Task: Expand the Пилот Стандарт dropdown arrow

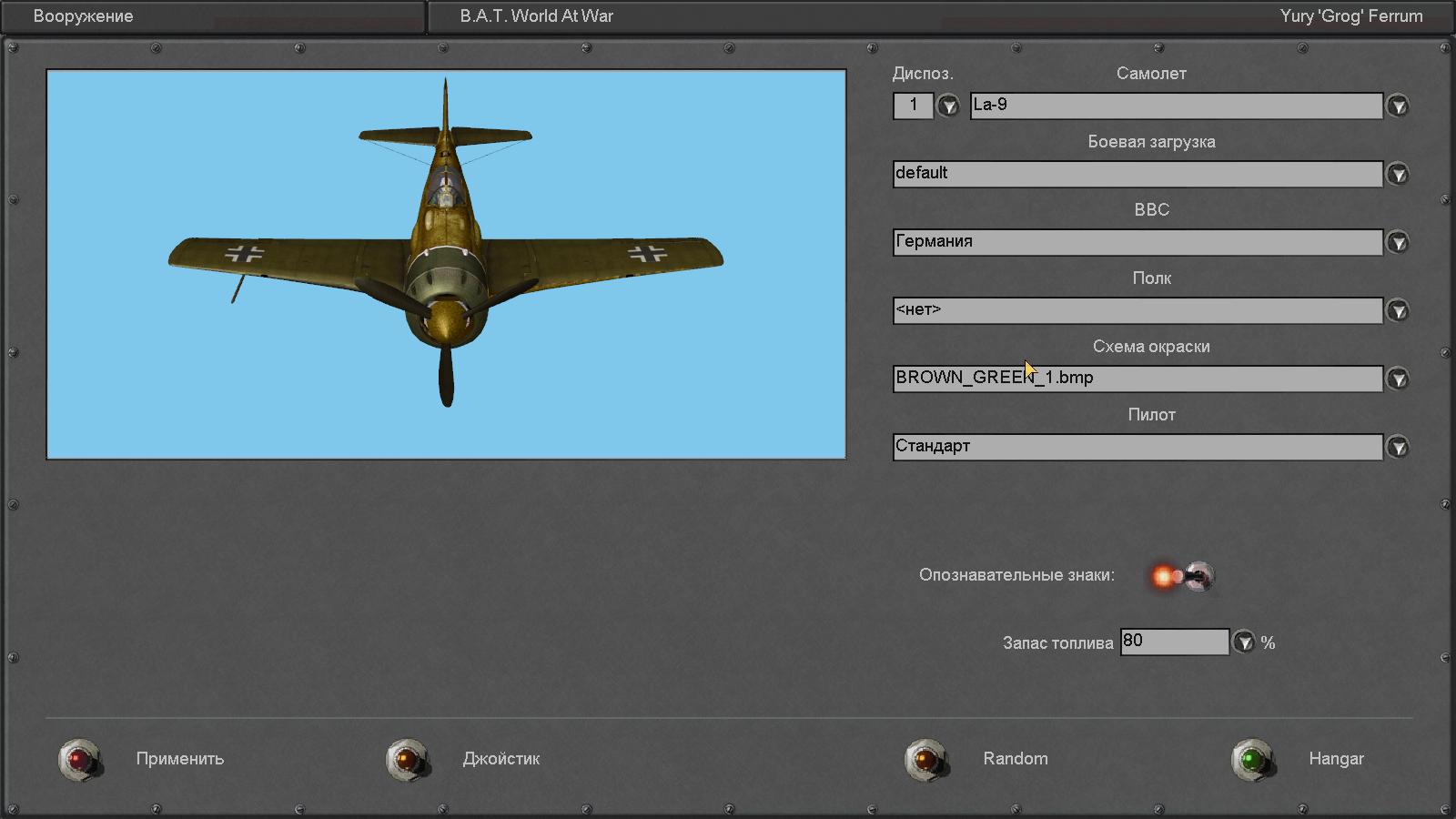Action: [x=1398, y=447]
